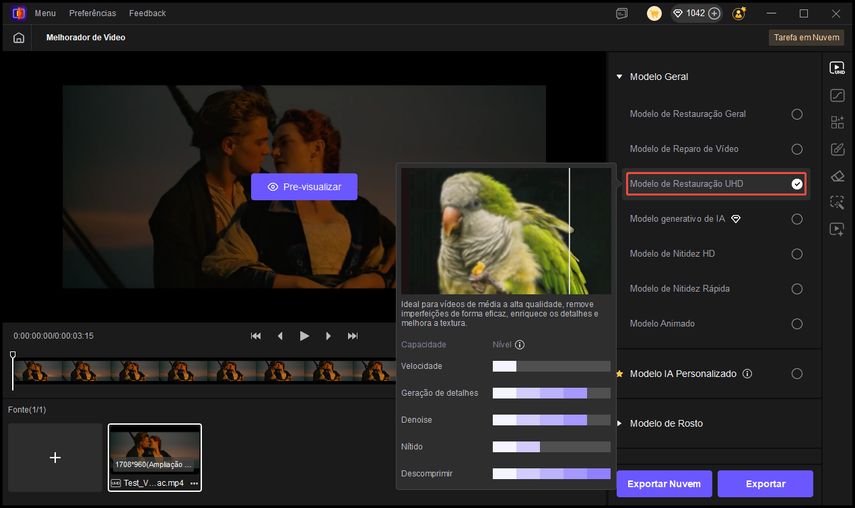855x508 pixels.
Task: Open the Menu item
Action: tap(45, 13)
